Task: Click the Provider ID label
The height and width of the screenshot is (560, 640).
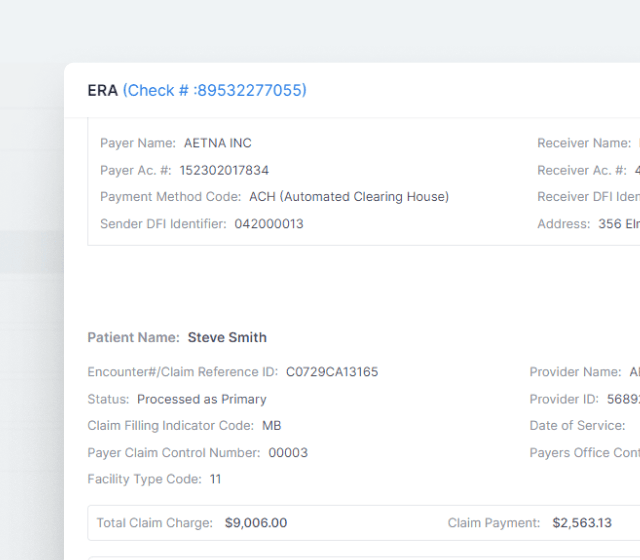Action: (564, 399)
